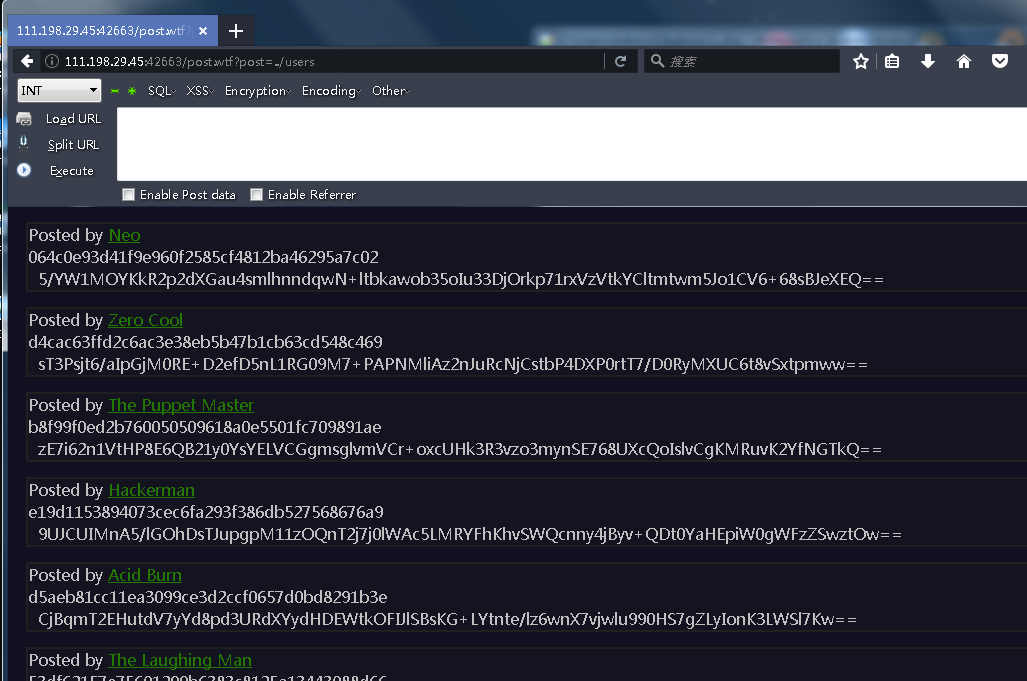The image size is (1027, 681).
Task: Open the downloads arrow icon
Action: coord(927,62)
